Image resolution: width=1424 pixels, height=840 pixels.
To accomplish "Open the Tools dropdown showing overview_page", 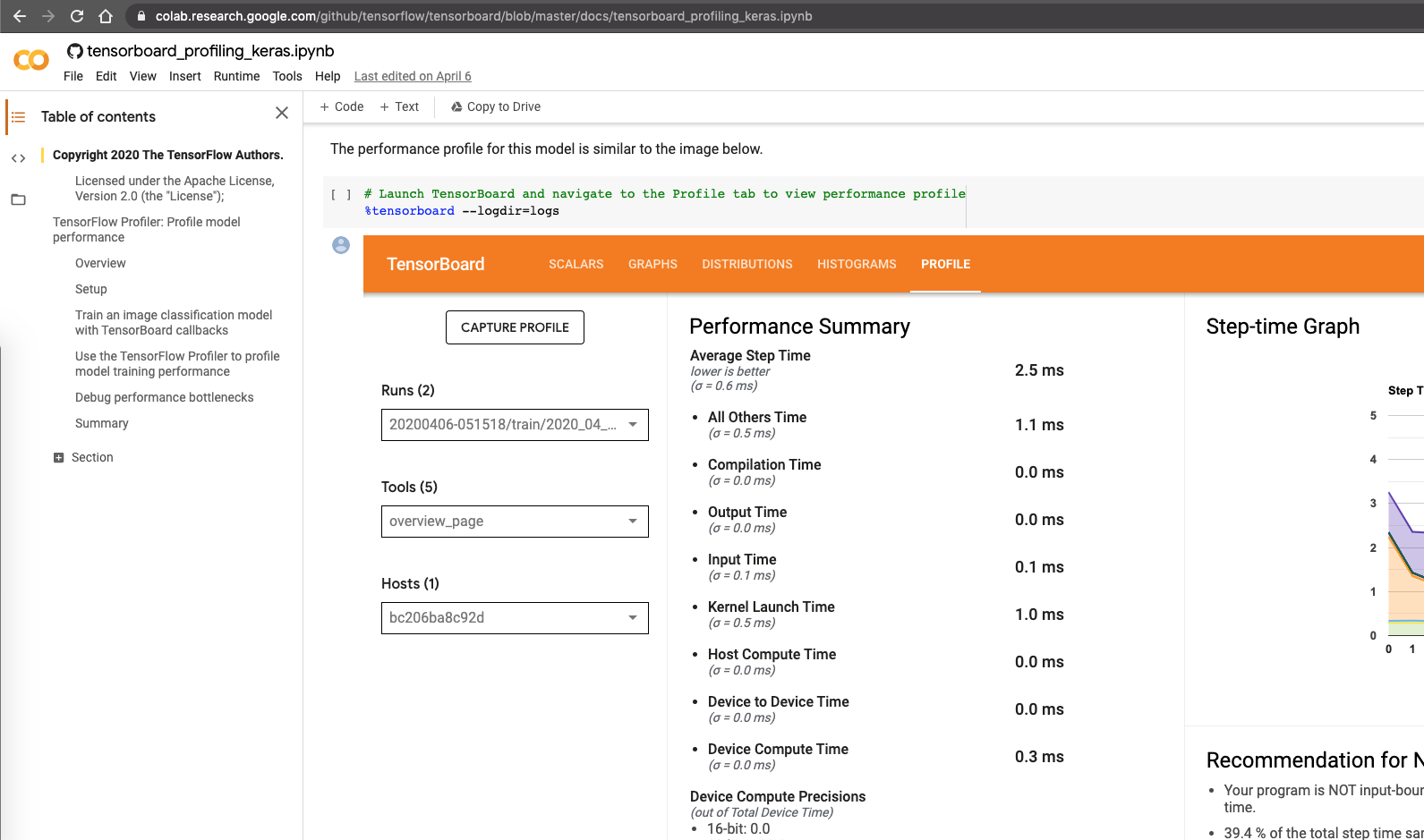I will pos(515,522).
